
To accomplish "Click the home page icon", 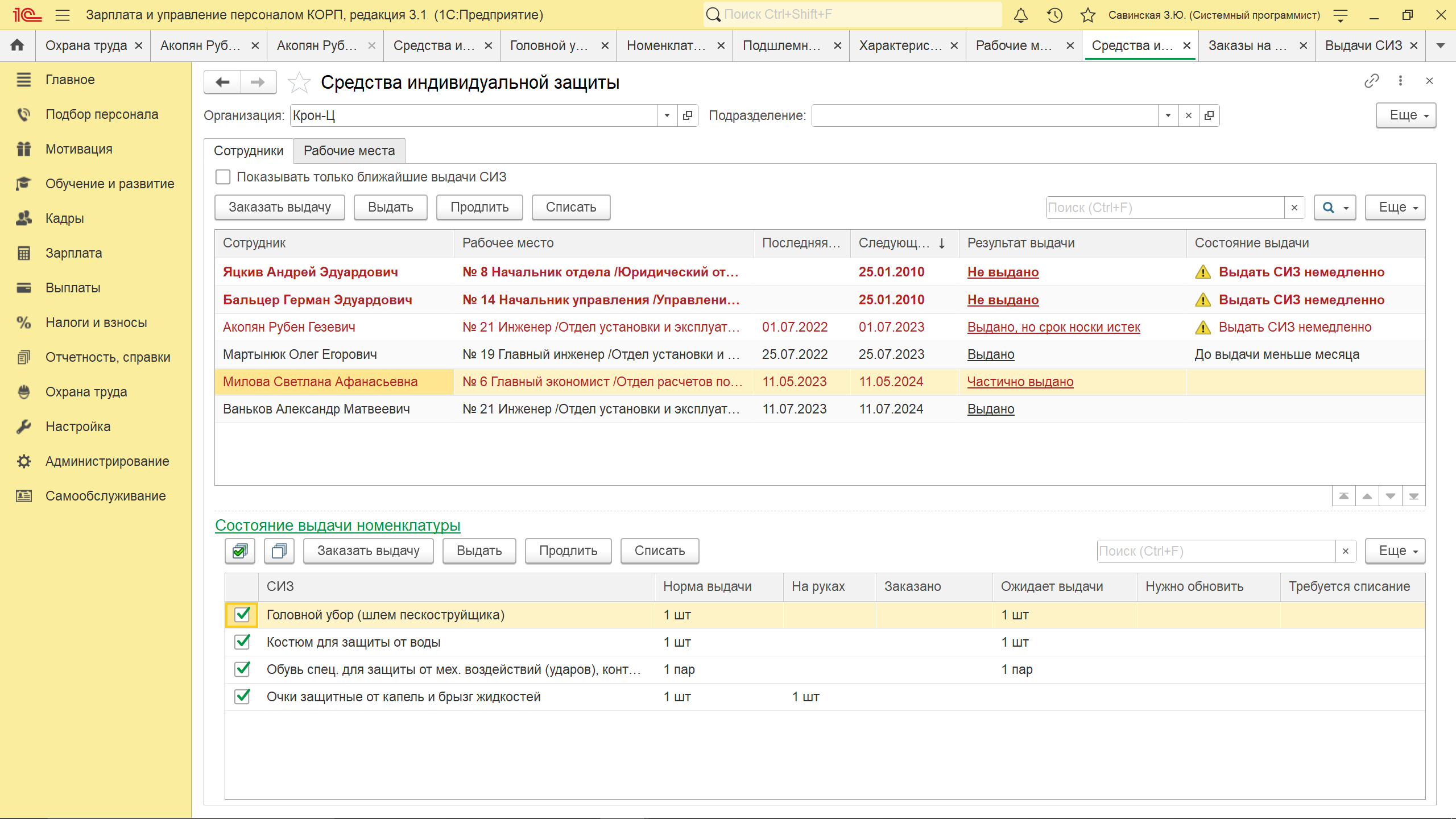I will (x=17, y=45).
